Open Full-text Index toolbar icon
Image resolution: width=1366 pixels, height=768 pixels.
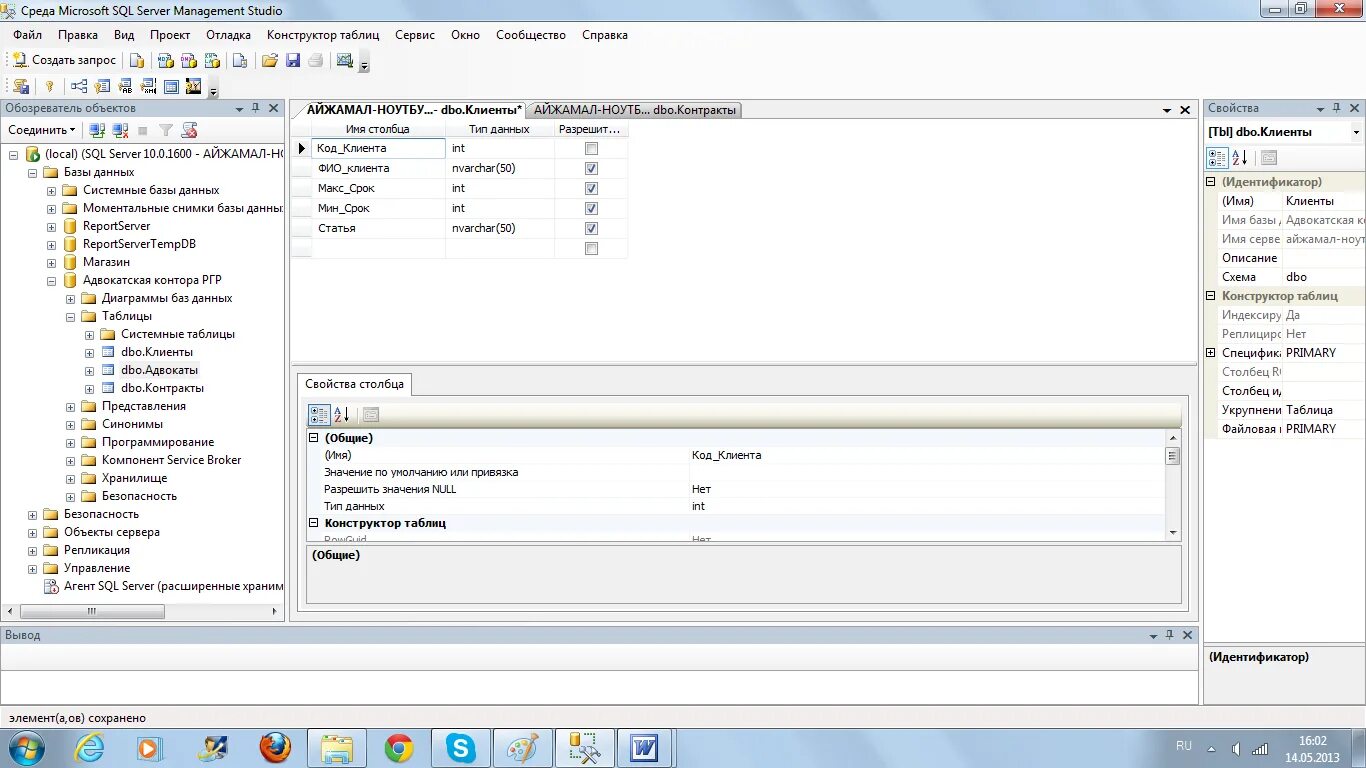[125, 86]
